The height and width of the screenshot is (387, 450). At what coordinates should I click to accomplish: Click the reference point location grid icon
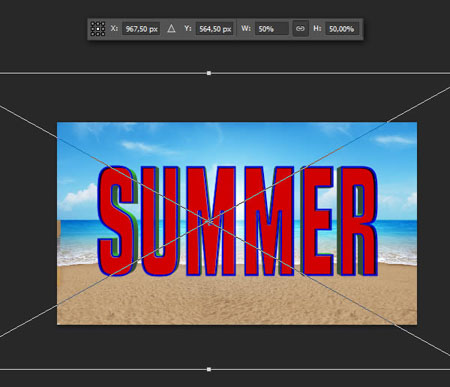tap(98, 29)
